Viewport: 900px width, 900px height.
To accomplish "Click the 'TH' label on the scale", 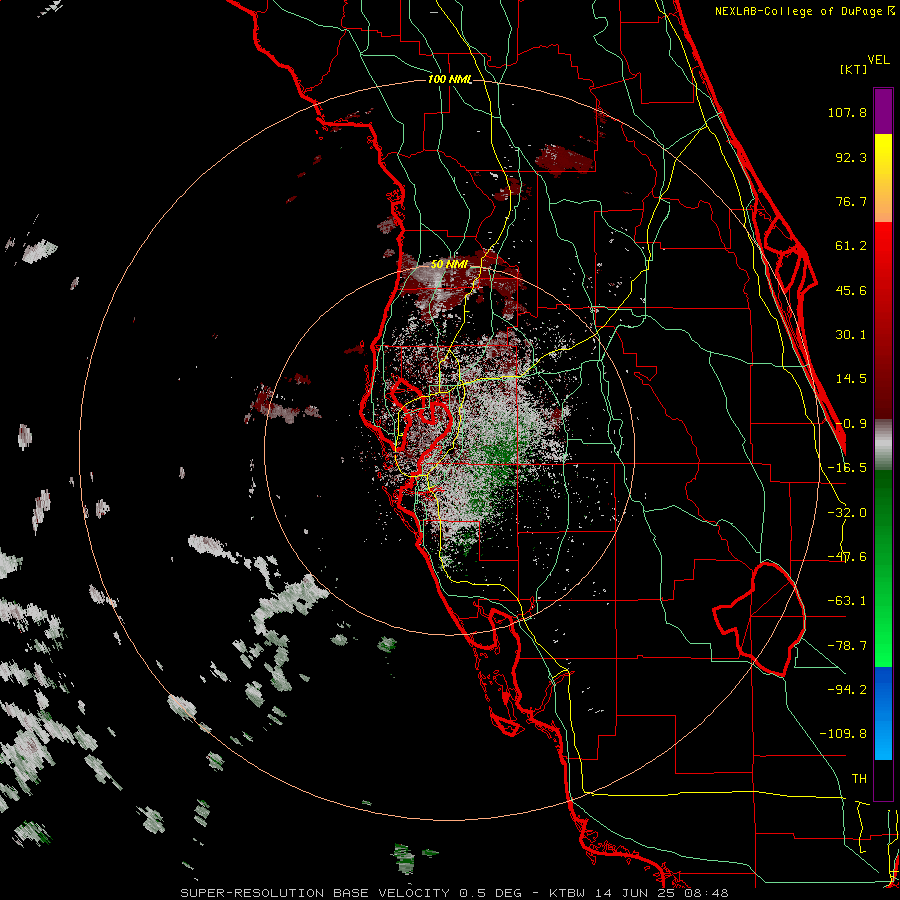I will coord(859,779).
